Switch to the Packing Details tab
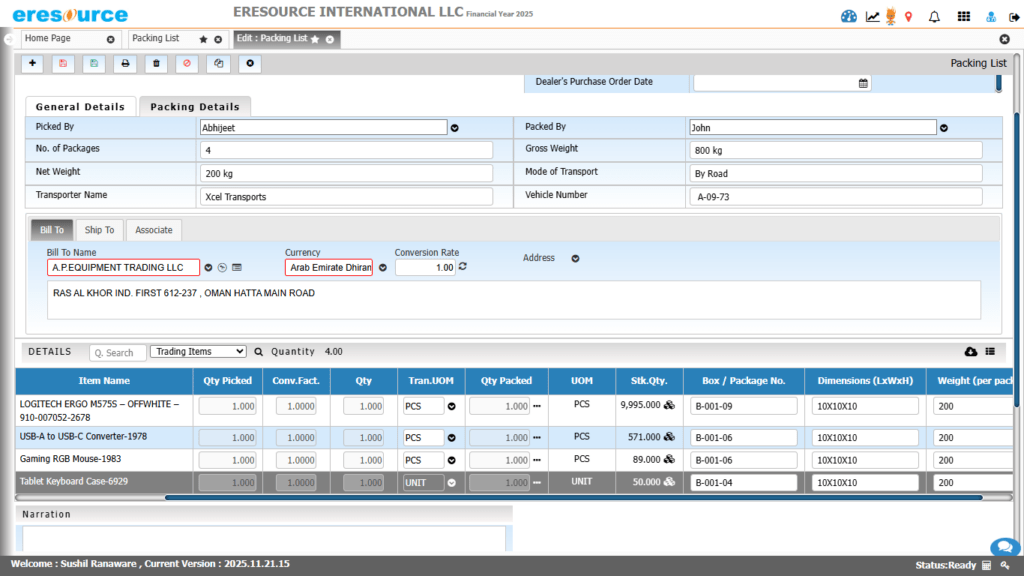This screenshot has height=576, width=1024. point(195,107)
